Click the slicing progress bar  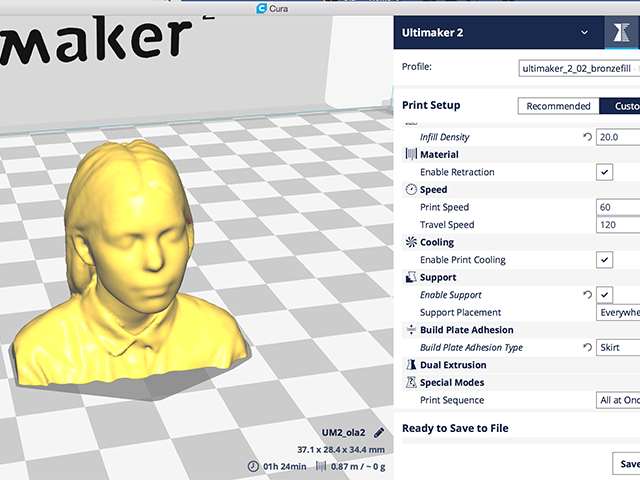pyautogui.click(x=521, y=440)
